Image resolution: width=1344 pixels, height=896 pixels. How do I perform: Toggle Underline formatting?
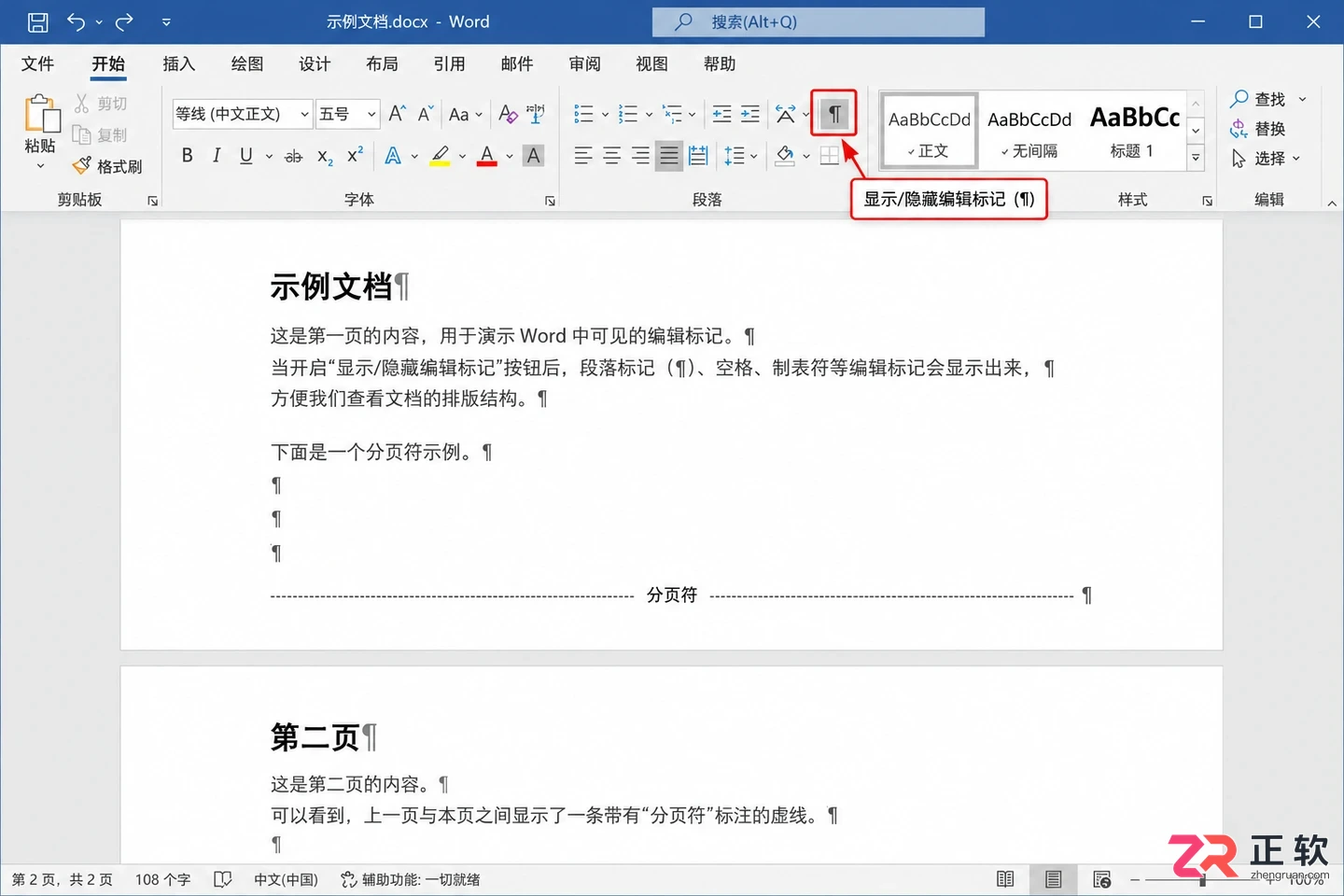click(x=245, y=156)
